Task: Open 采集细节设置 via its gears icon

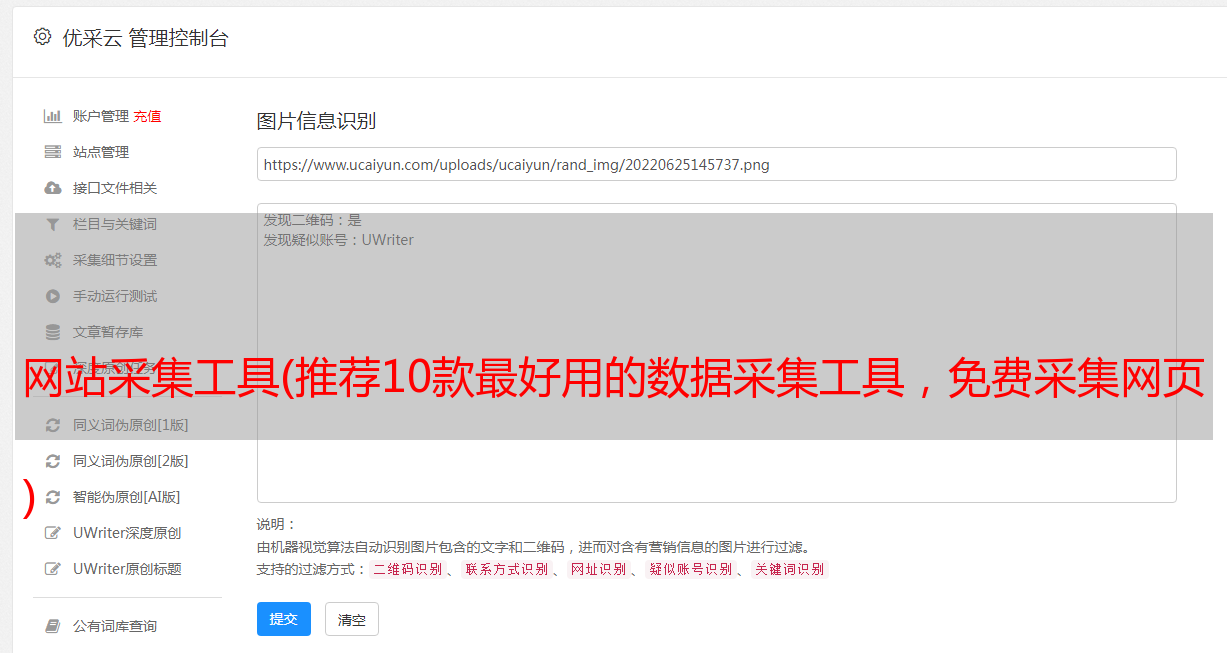Action: click(x=53, y=260)
